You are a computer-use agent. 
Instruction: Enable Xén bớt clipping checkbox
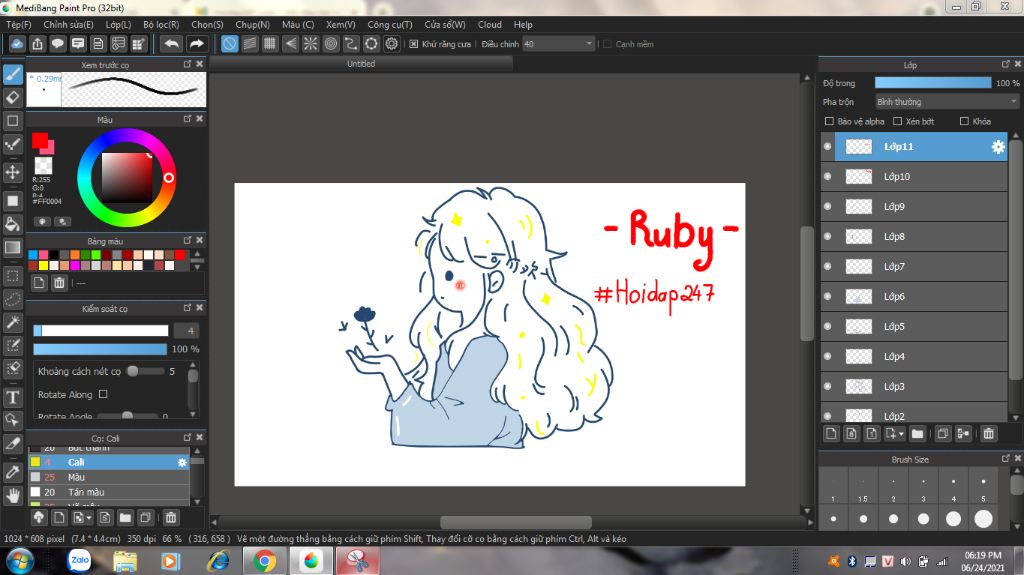[x=897, y=121]
